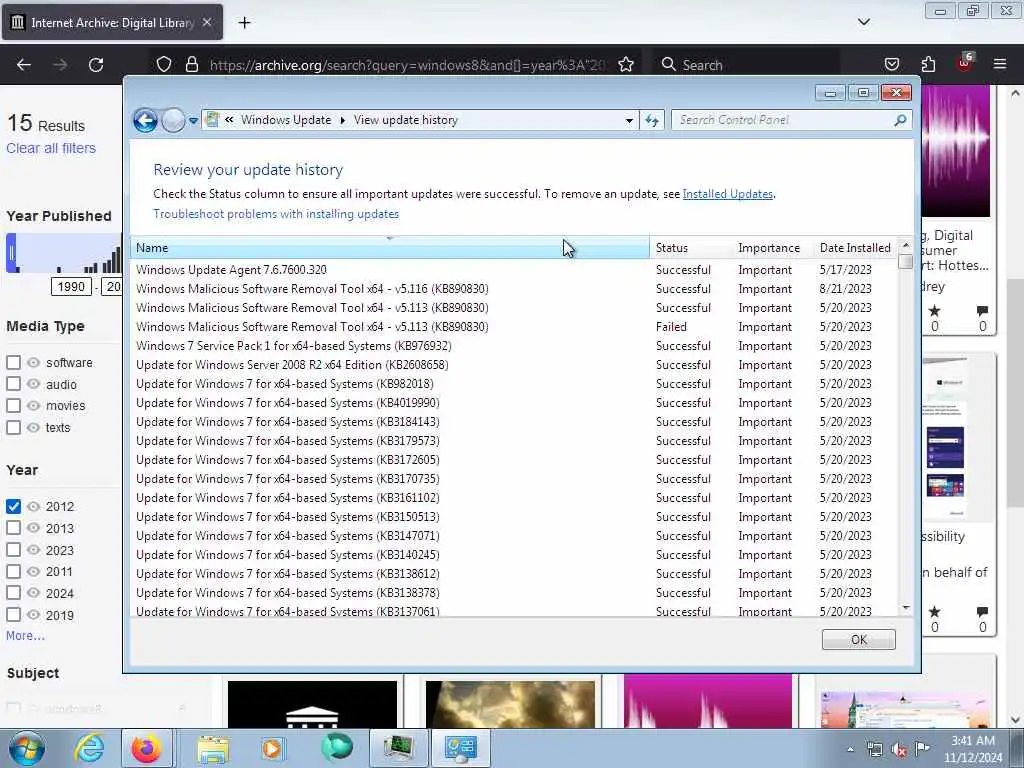1024x768 pixels.
Task: Refresh the Control Panel address bar
Action: pos(652,120)
